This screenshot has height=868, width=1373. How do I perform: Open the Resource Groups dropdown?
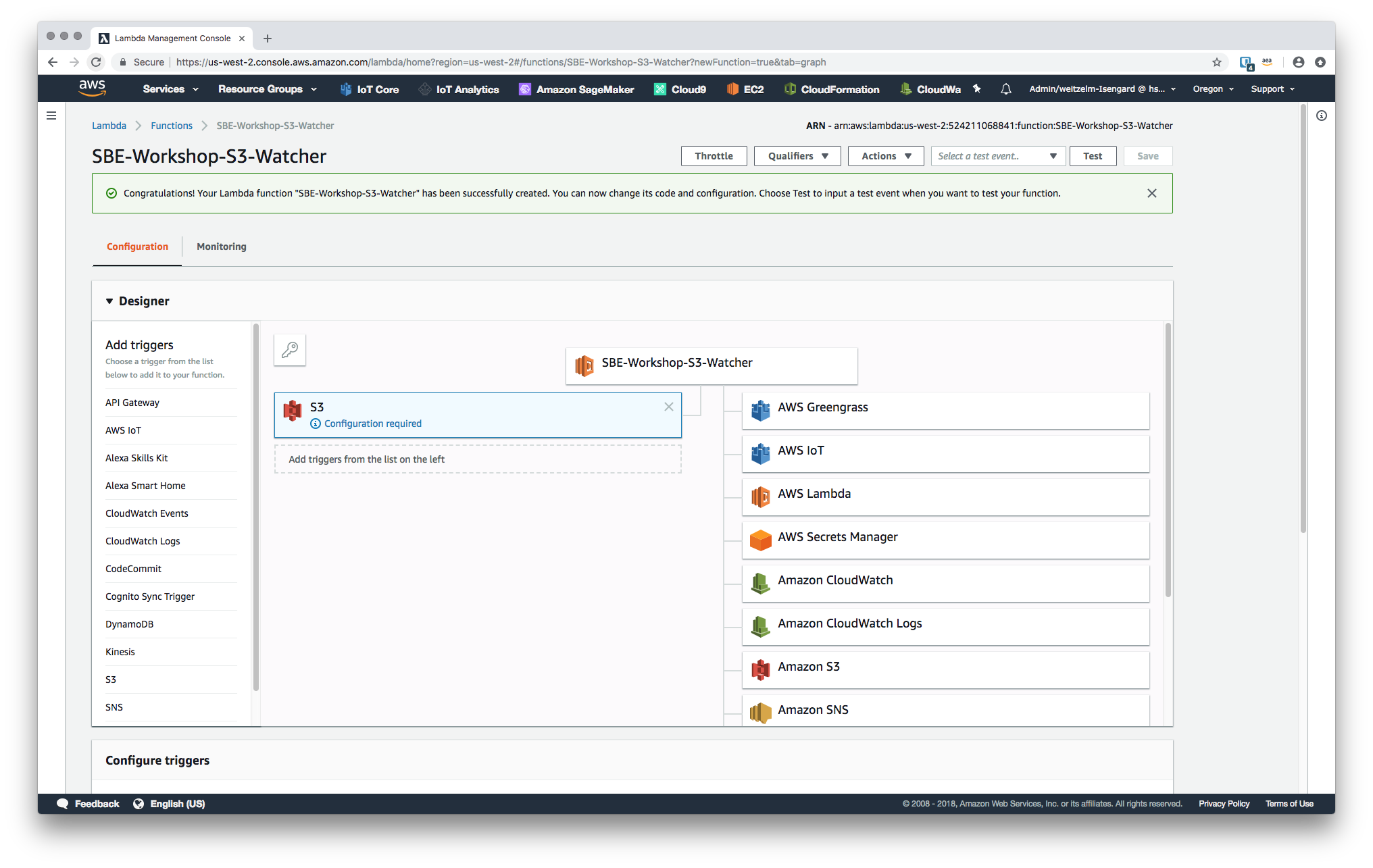click(x=268, y=89)
